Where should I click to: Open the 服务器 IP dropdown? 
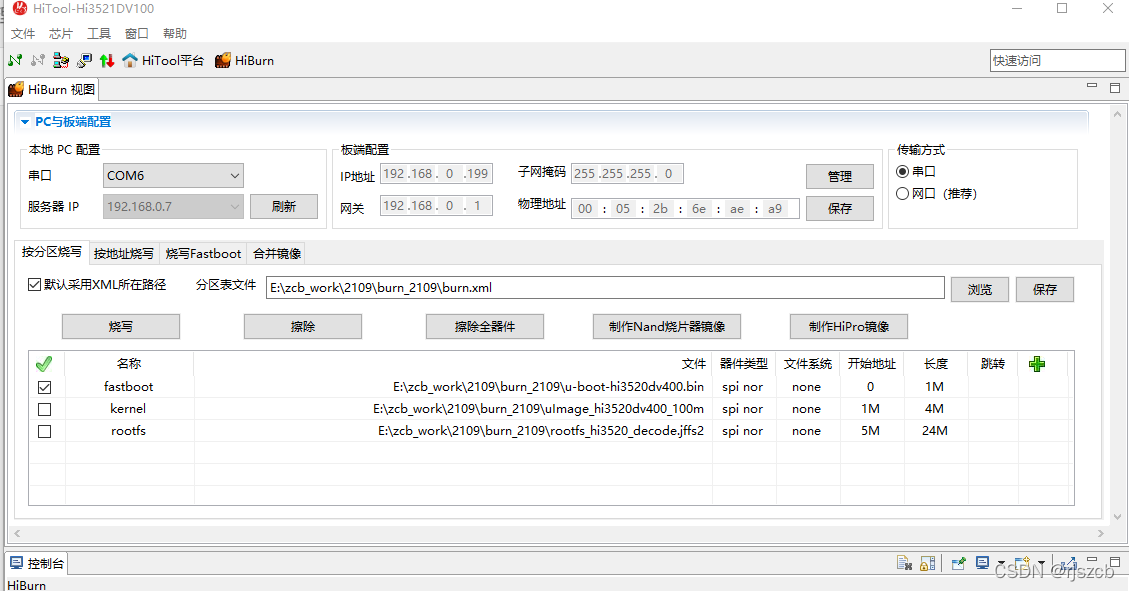[x=173, y=207]
